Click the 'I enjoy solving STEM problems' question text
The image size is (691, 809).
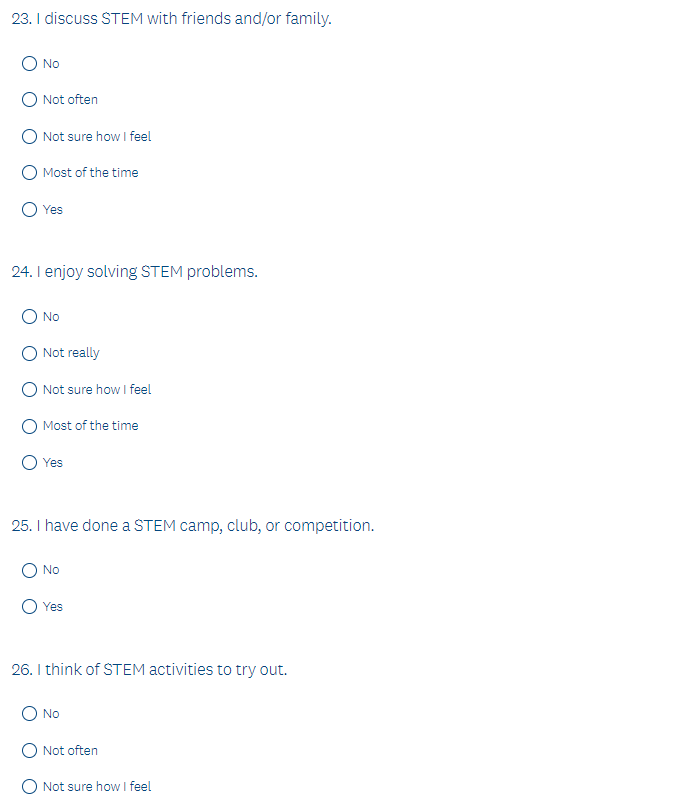point(134,272)
